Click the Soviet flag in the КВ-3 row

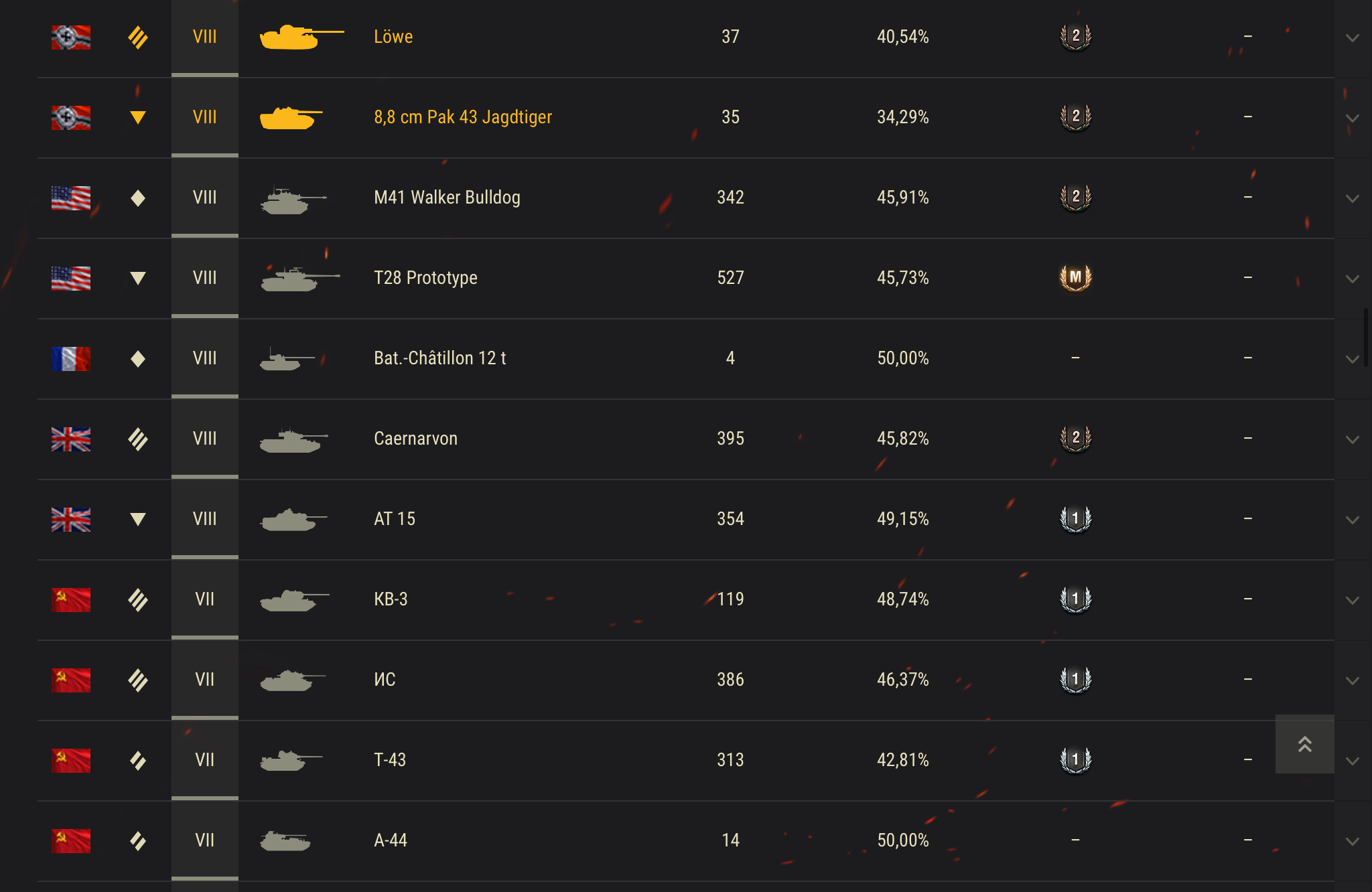(71, 599)
